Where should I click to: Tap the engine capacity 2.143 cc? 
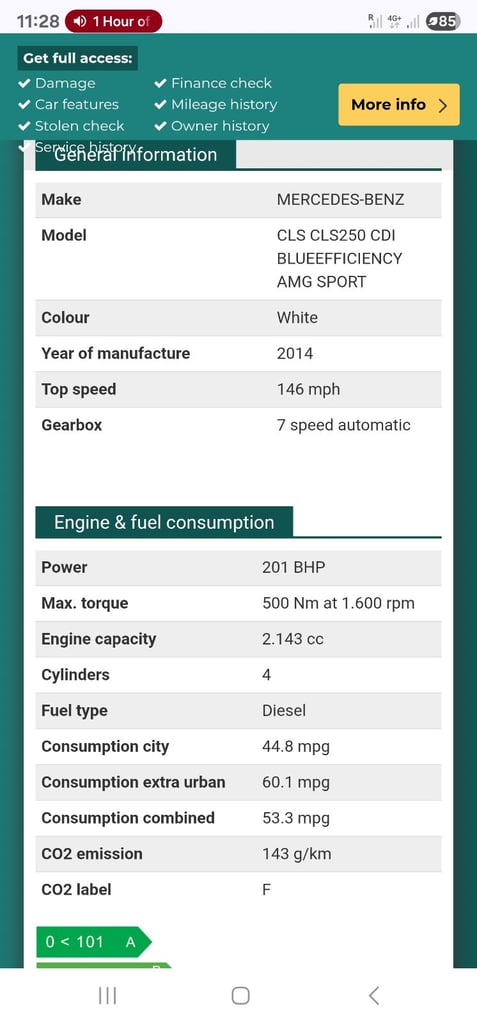[293, 639]
